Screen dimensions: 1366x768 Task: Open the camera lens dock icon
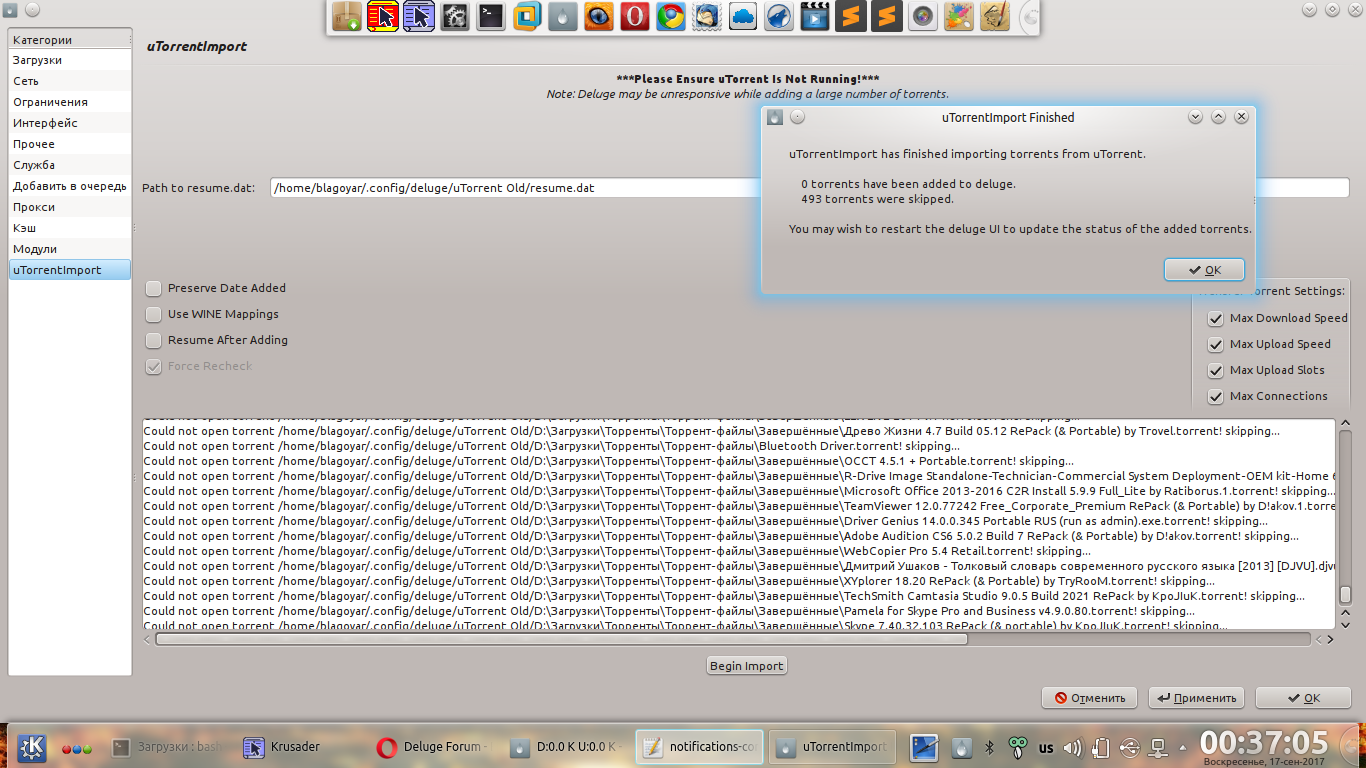pyautogui.click(x=923, y=16)
